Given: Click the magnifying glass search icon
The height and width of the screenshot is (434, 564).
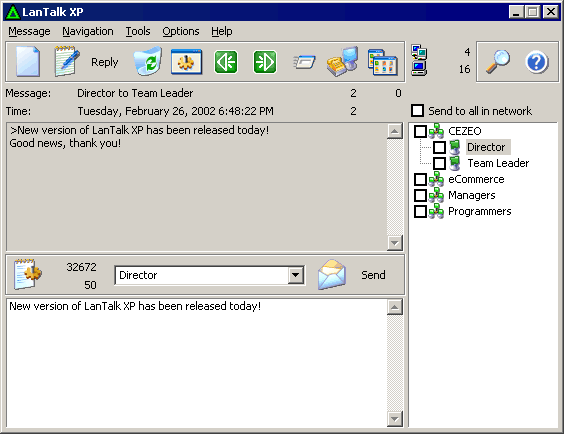Looking at the screenshot, I should tap(498, 61).
